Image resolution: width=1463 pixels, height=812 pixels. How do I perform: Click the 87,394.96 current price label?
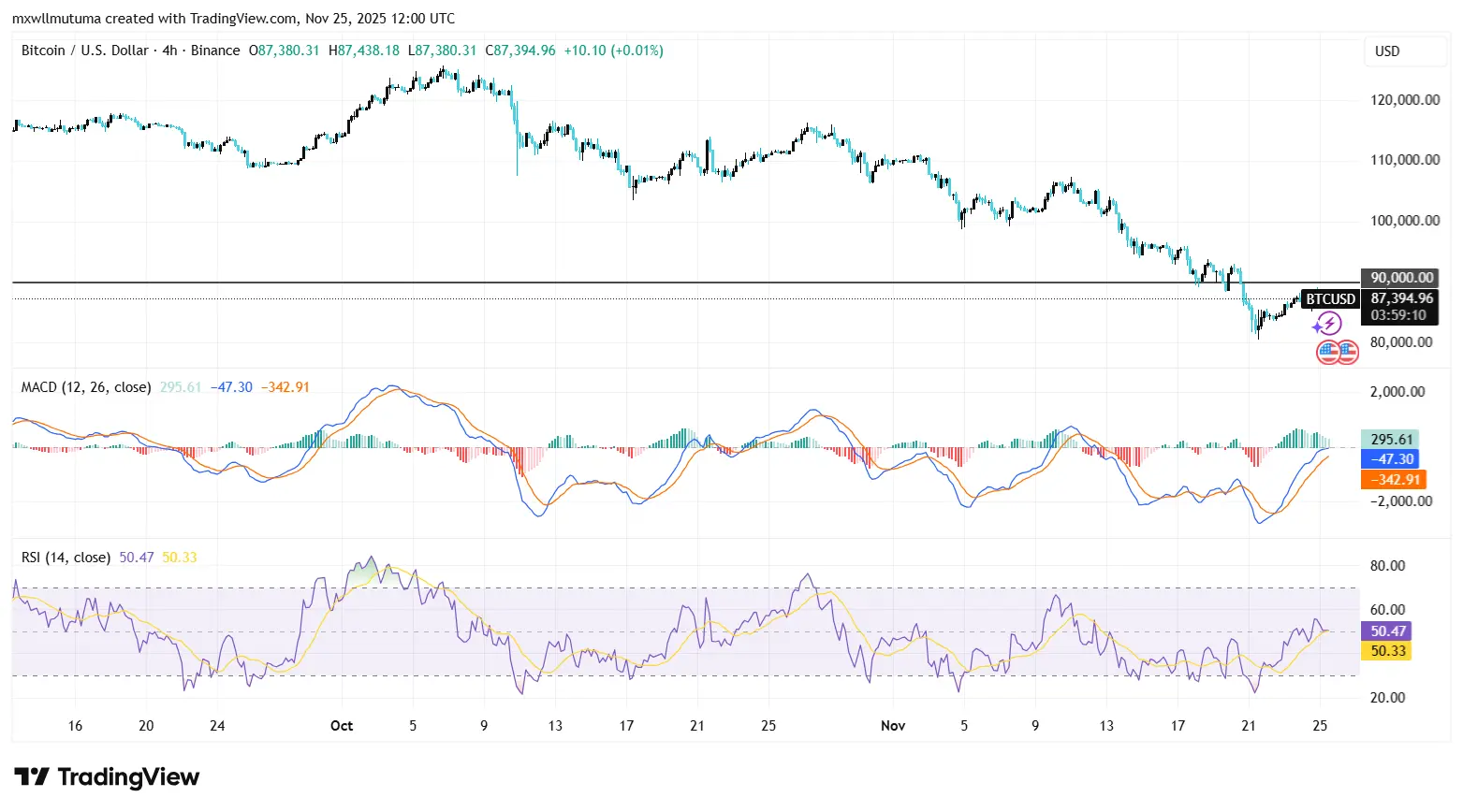(1400, 298)
